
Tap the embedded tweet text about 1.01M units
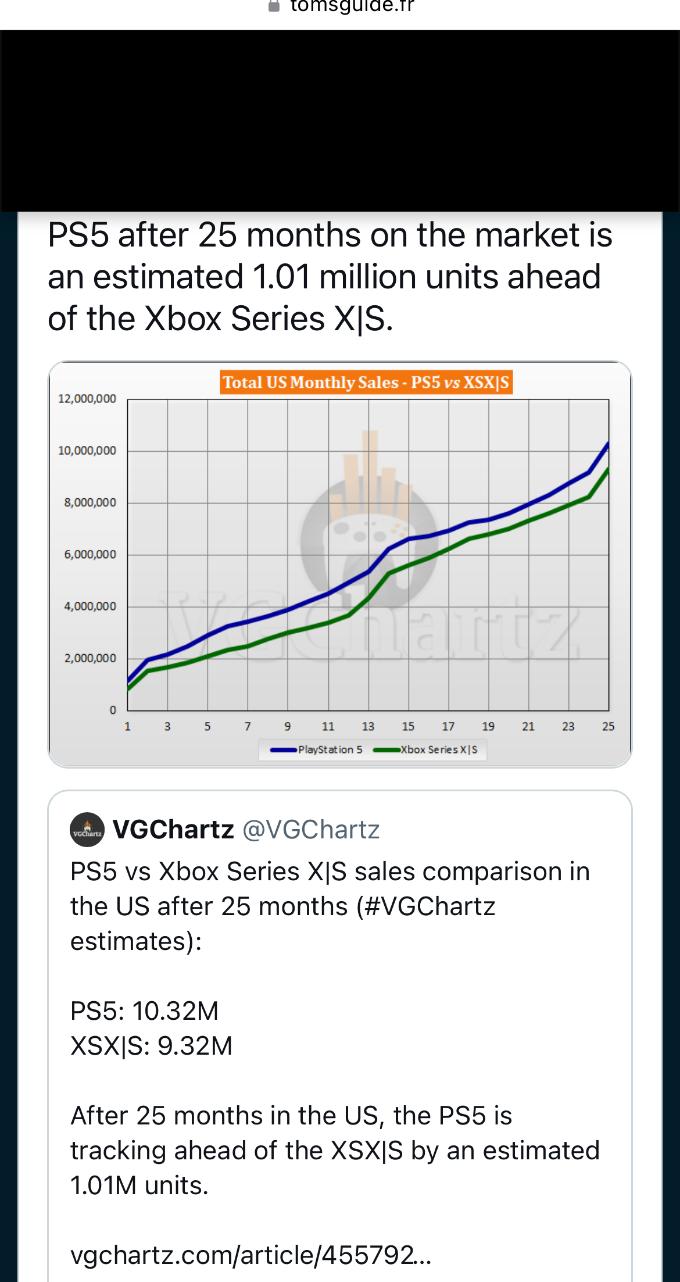pyautogui.click(x=335, y=1151)
